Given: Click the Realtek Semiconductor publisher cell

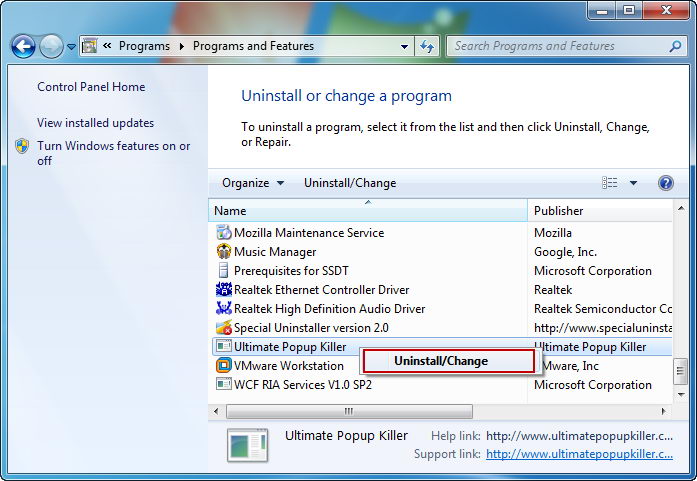Looking at the screenshot, I should point(603,309).
